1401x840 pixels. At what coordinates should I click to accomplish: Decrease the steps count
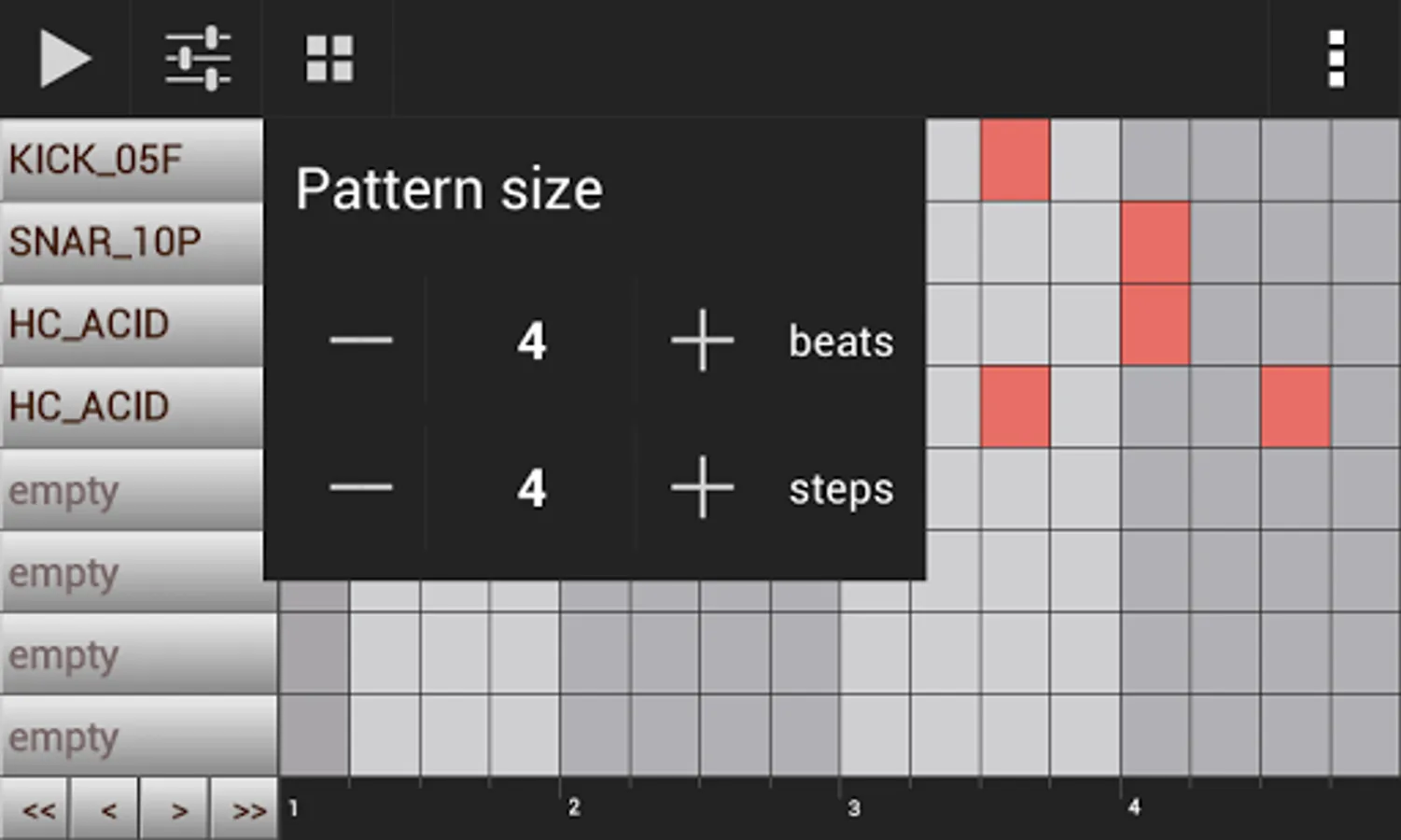tap(361, 487)
